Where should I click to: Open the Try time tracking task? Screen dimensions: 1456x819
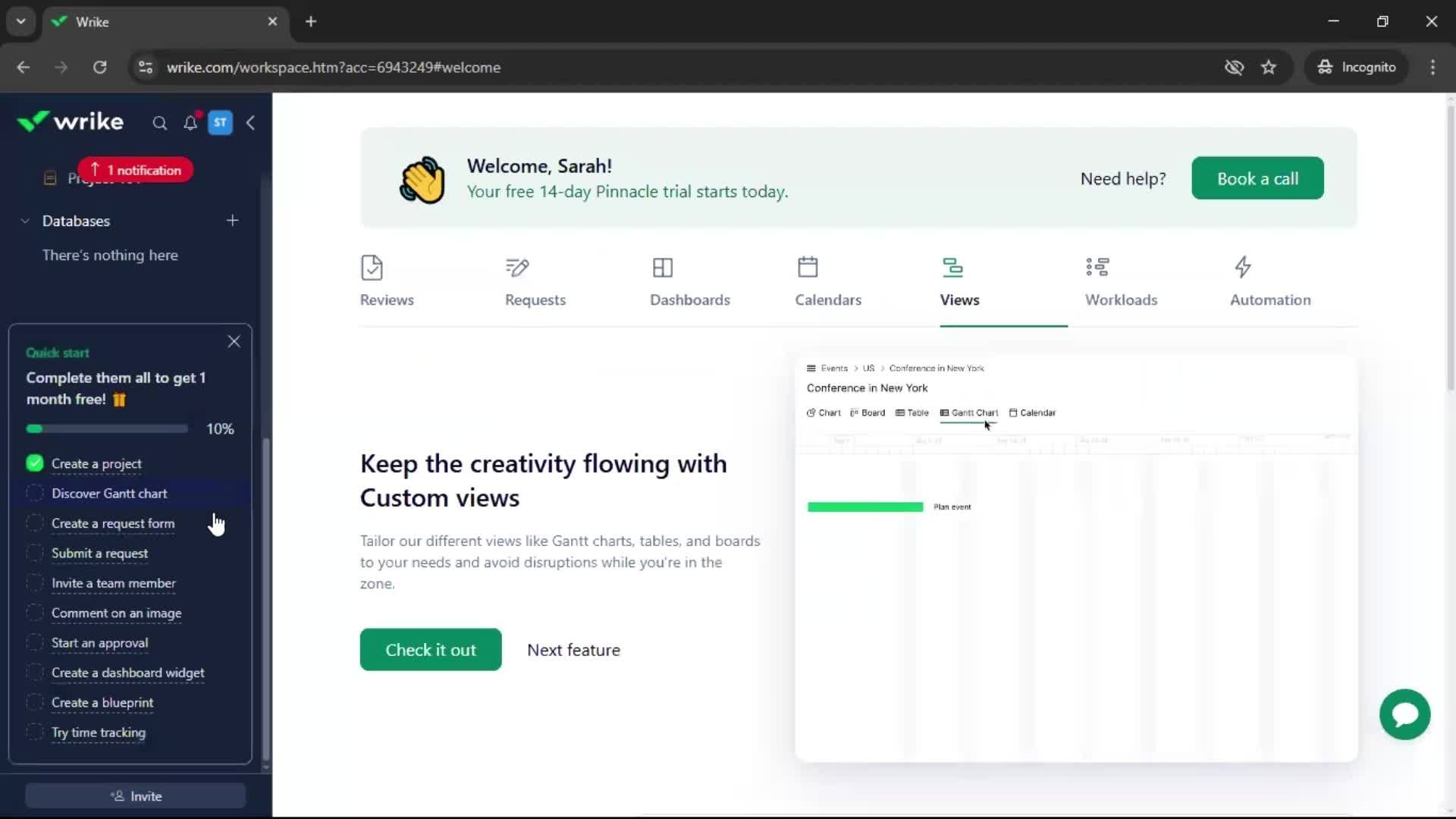pyautogui.click(x=99, y=733)
